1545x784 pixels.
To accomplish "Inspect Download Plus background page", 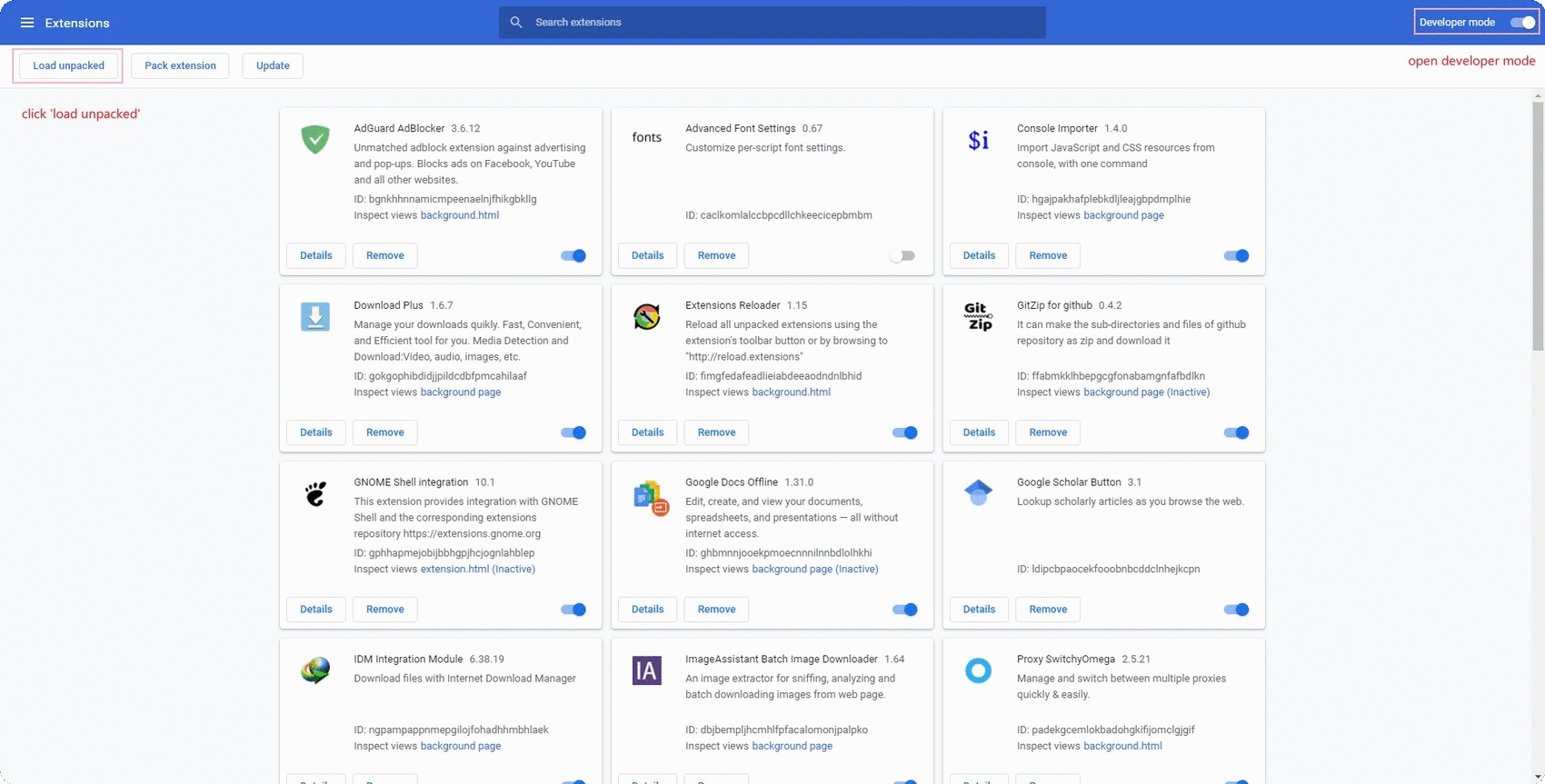I will 461,392.
